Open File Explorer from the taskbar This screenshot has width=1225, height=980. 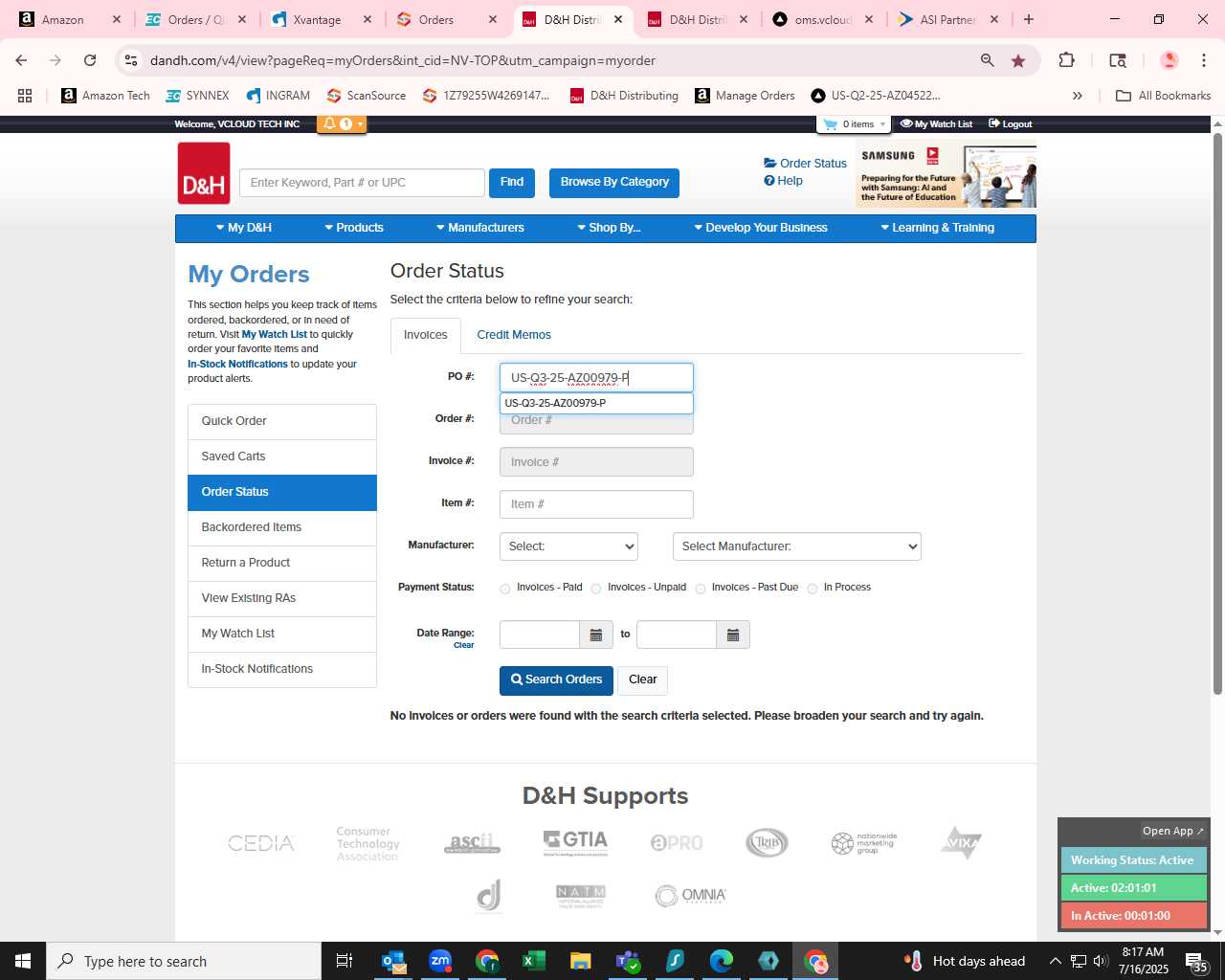click(x=581, y=961)
